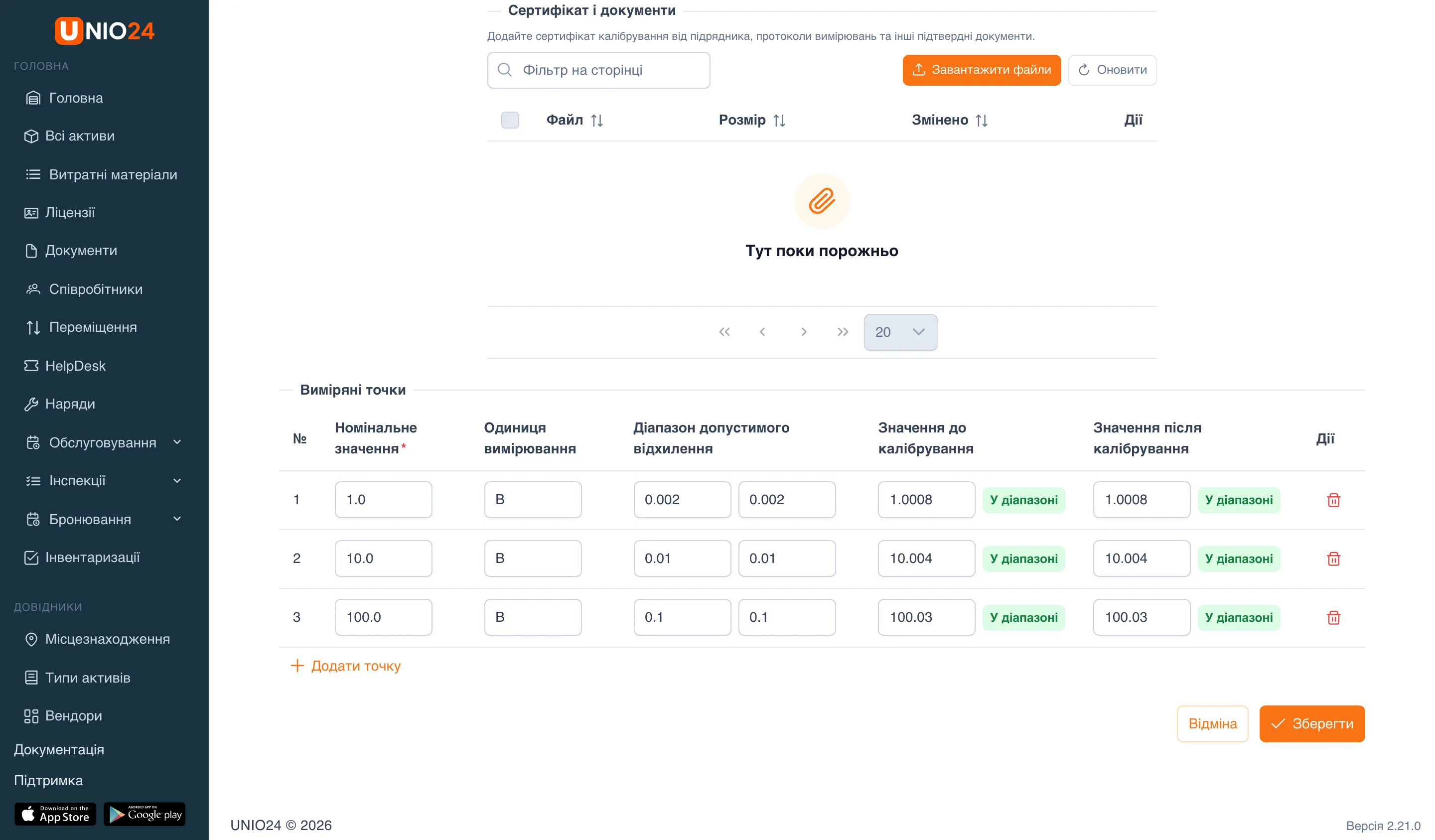Screen dimensions: 1435x840
Task: Click Оновити button
Action: point(1112,70)
